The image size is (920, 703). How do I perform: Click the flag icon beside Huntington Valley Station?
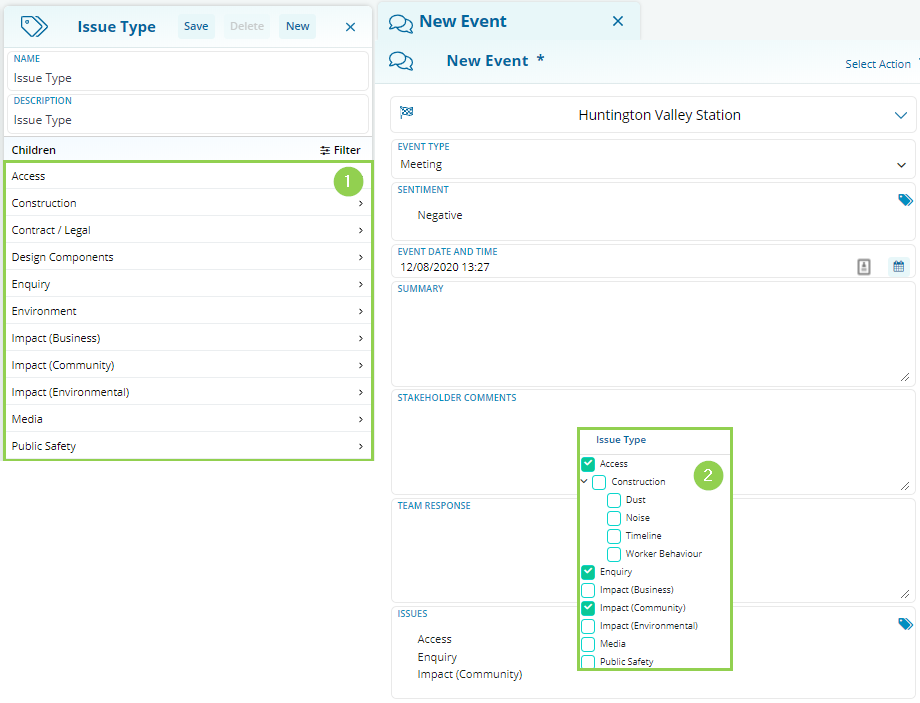point(407,112)
